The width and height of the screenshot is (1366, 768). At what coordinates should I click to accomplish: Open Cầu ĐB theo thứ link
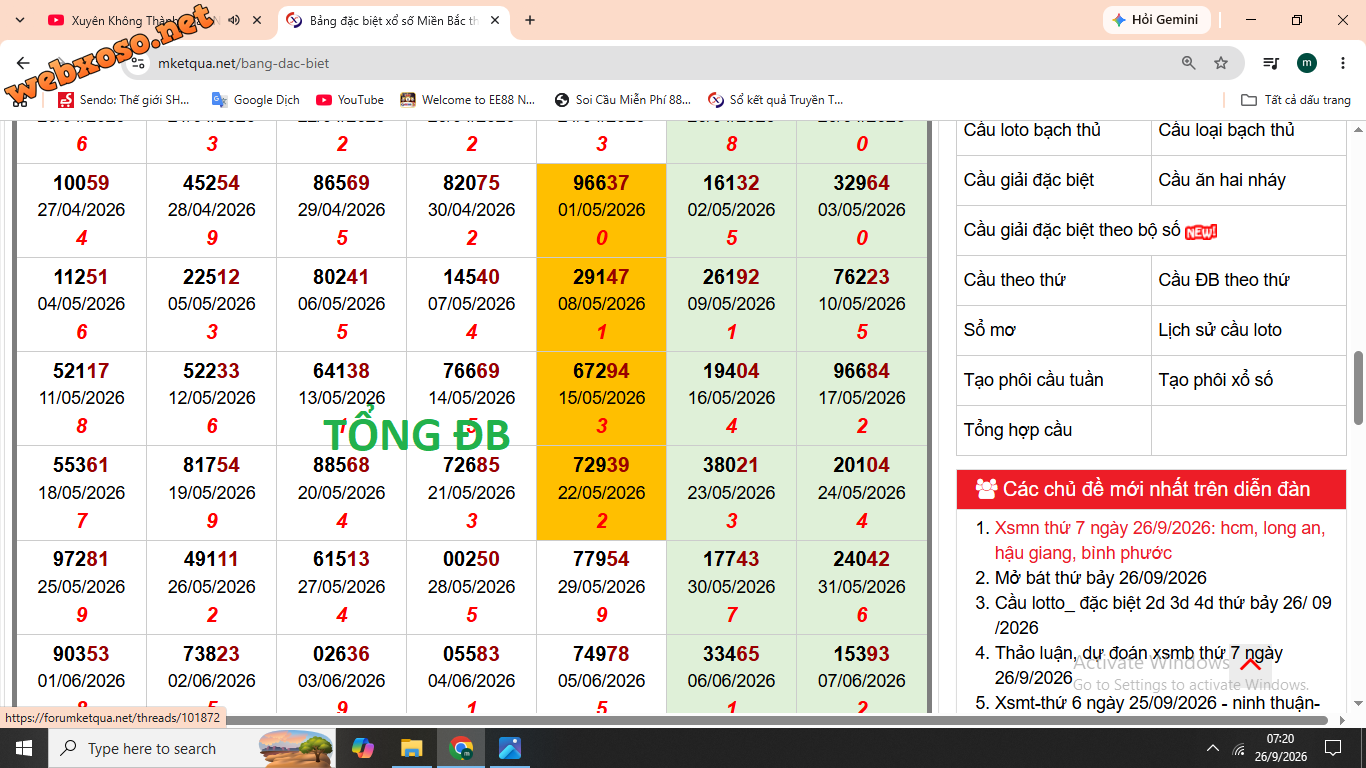click(1224, 280)
